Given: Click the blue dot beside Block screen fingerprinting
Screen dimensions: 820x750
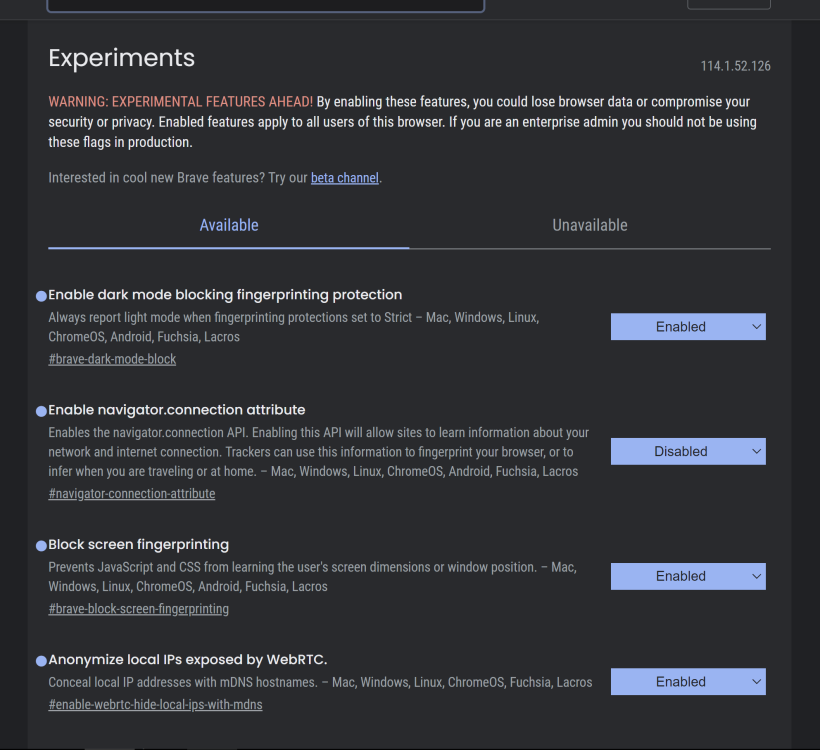Looking at the screenshot, I should pyautogui.click(x=42, y=546).
